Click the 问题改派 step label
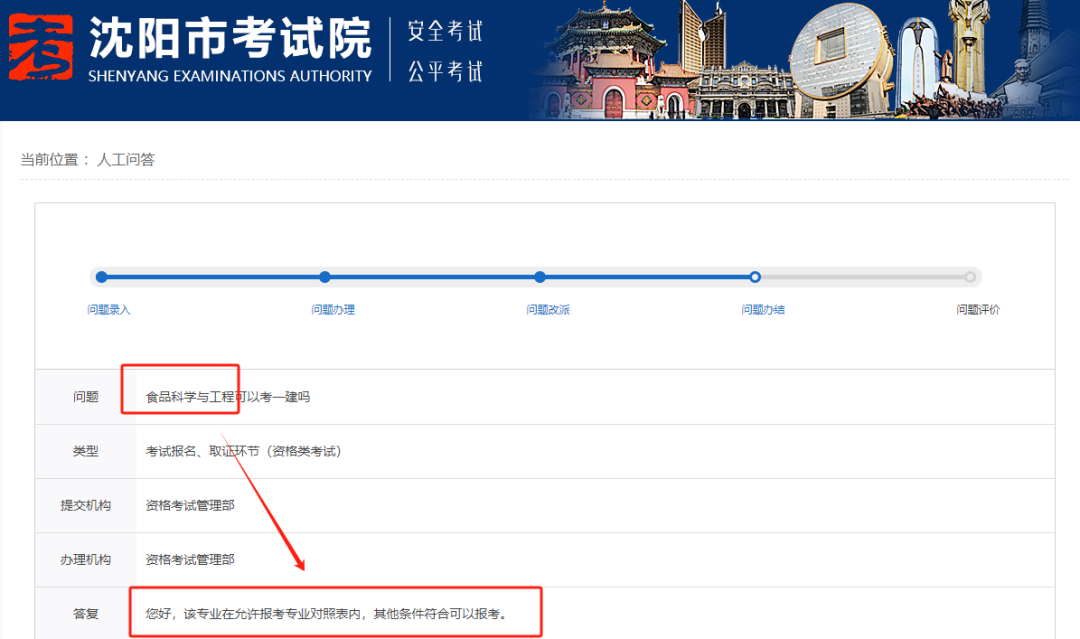Screen dimensions: 1080x639 [x=548, y=310]
